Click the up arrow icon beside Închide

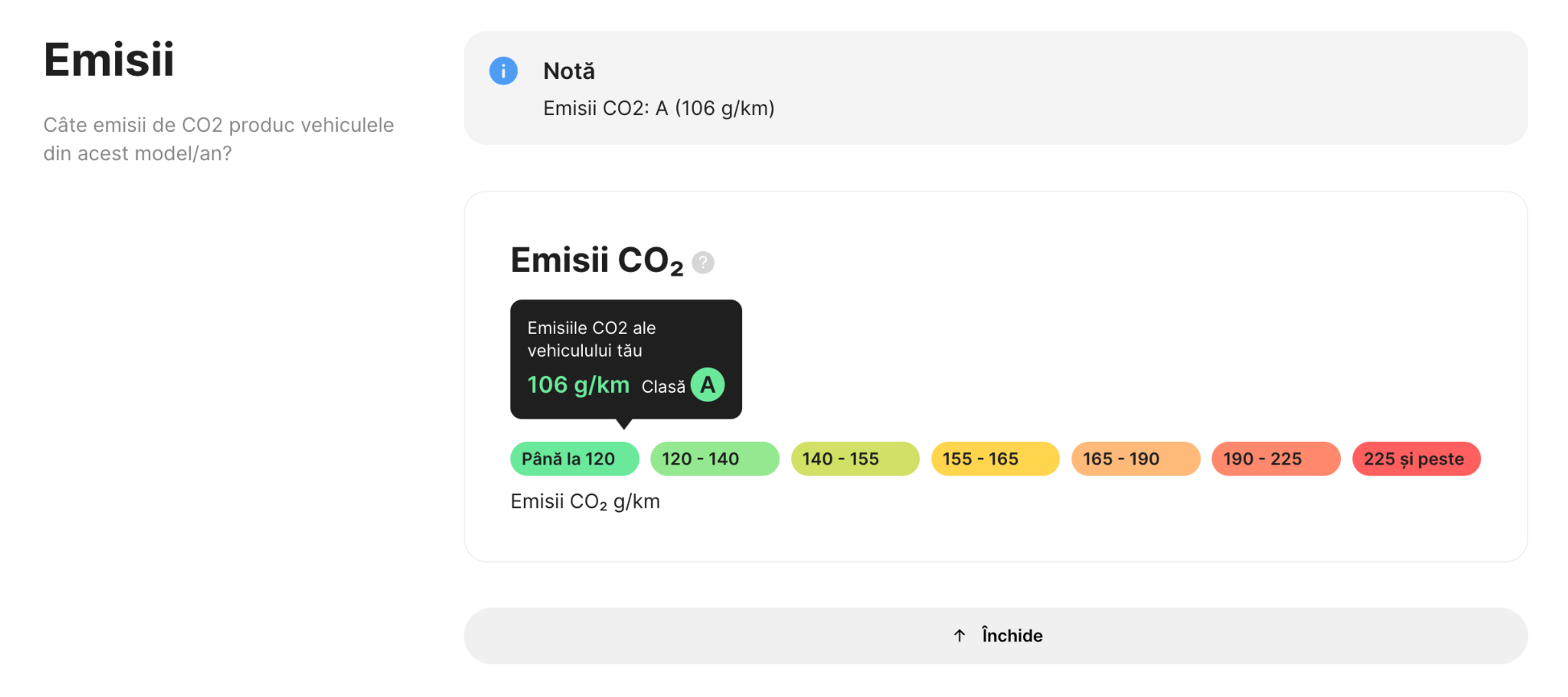pyautogui.click(x=959, y=635)
